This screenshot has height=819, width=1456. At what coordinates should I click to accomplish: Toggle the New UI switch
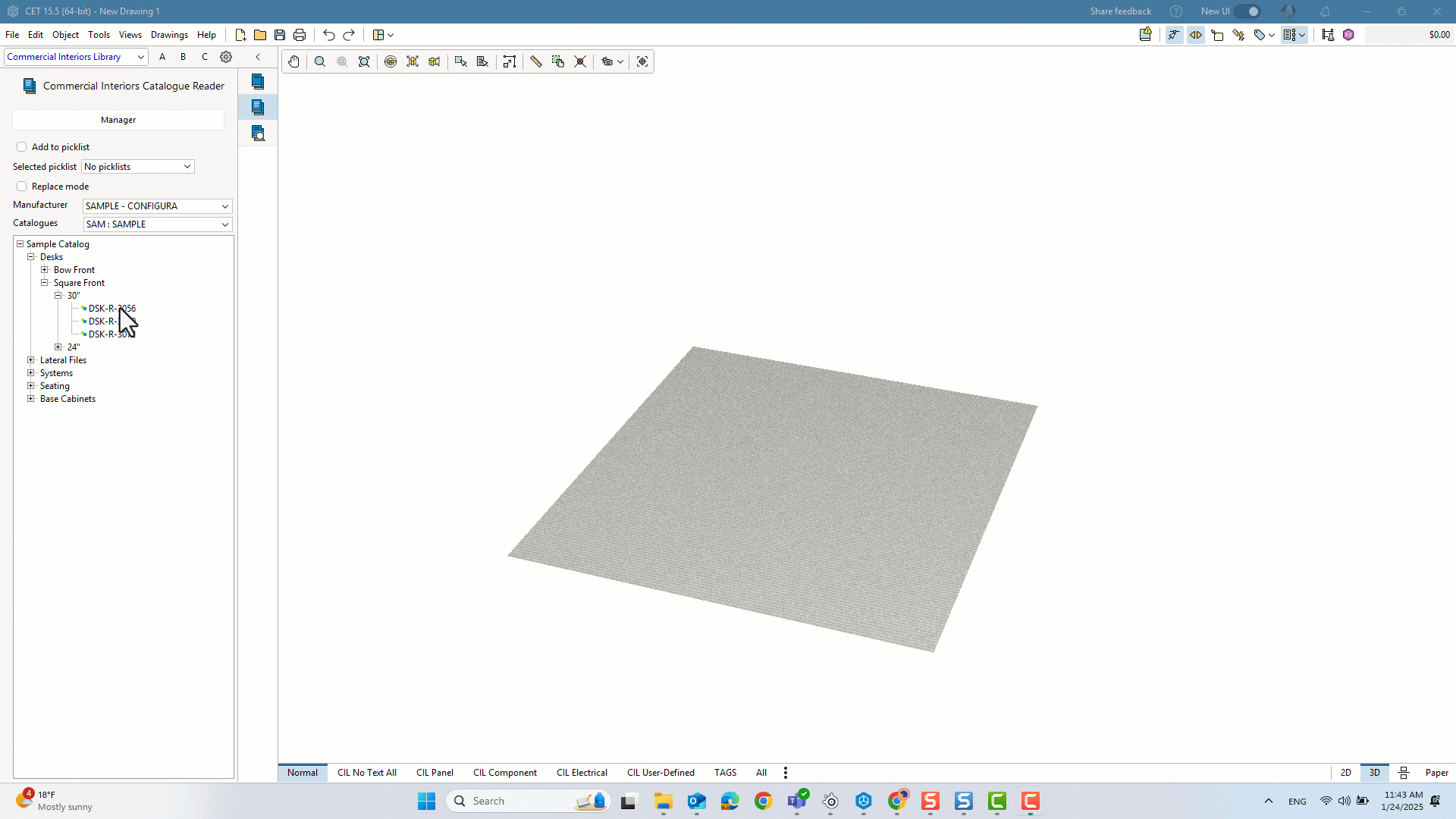[1247, 11]
